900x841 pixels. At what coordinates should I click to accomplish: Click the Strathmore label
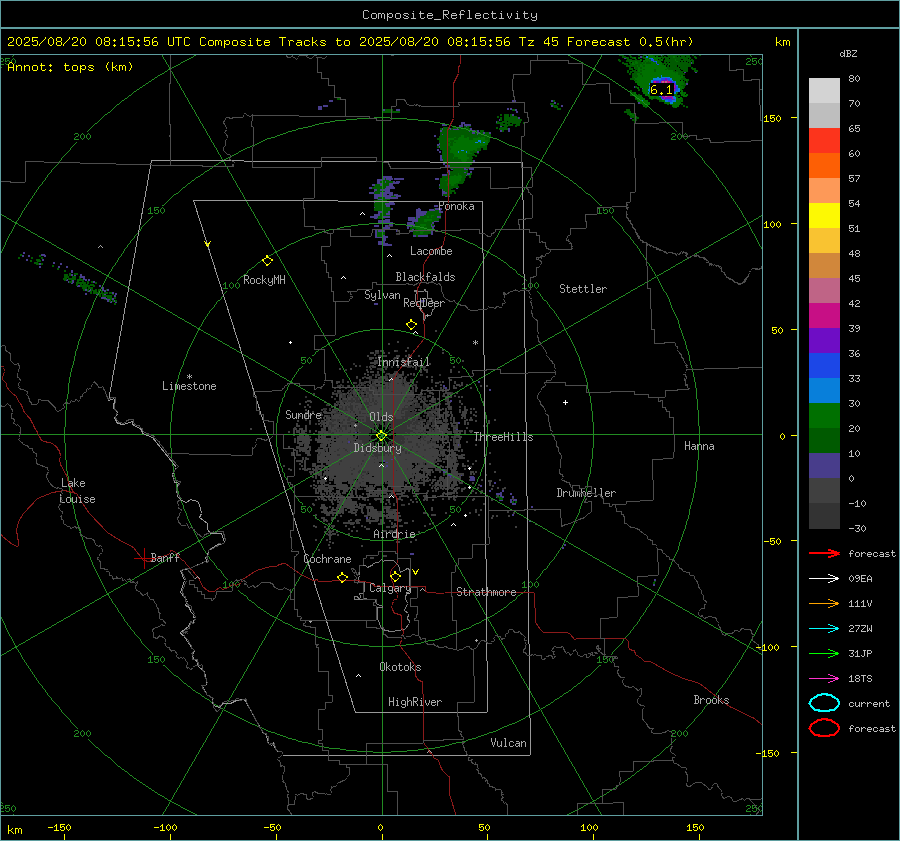click(486, 592)
